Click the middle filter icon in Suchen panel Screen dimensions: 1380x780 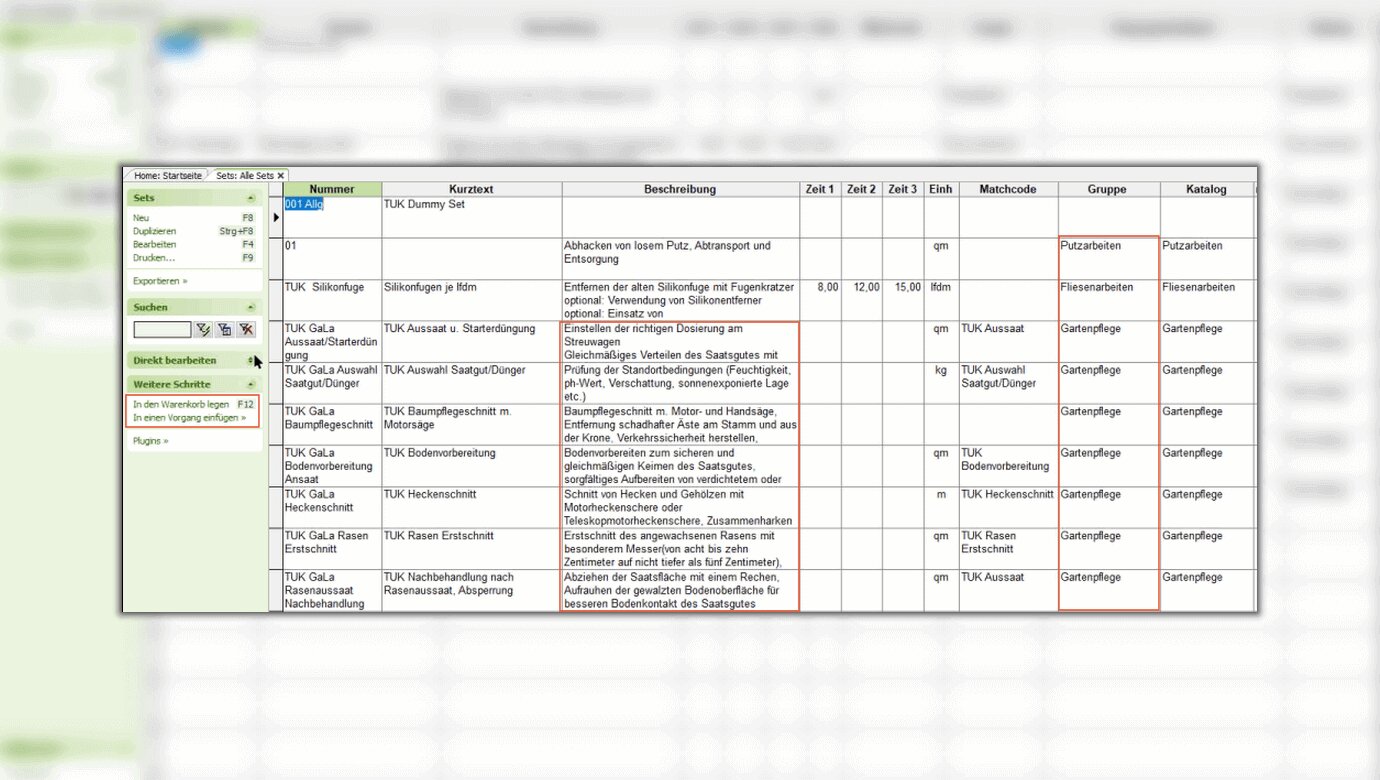[224, 329]
